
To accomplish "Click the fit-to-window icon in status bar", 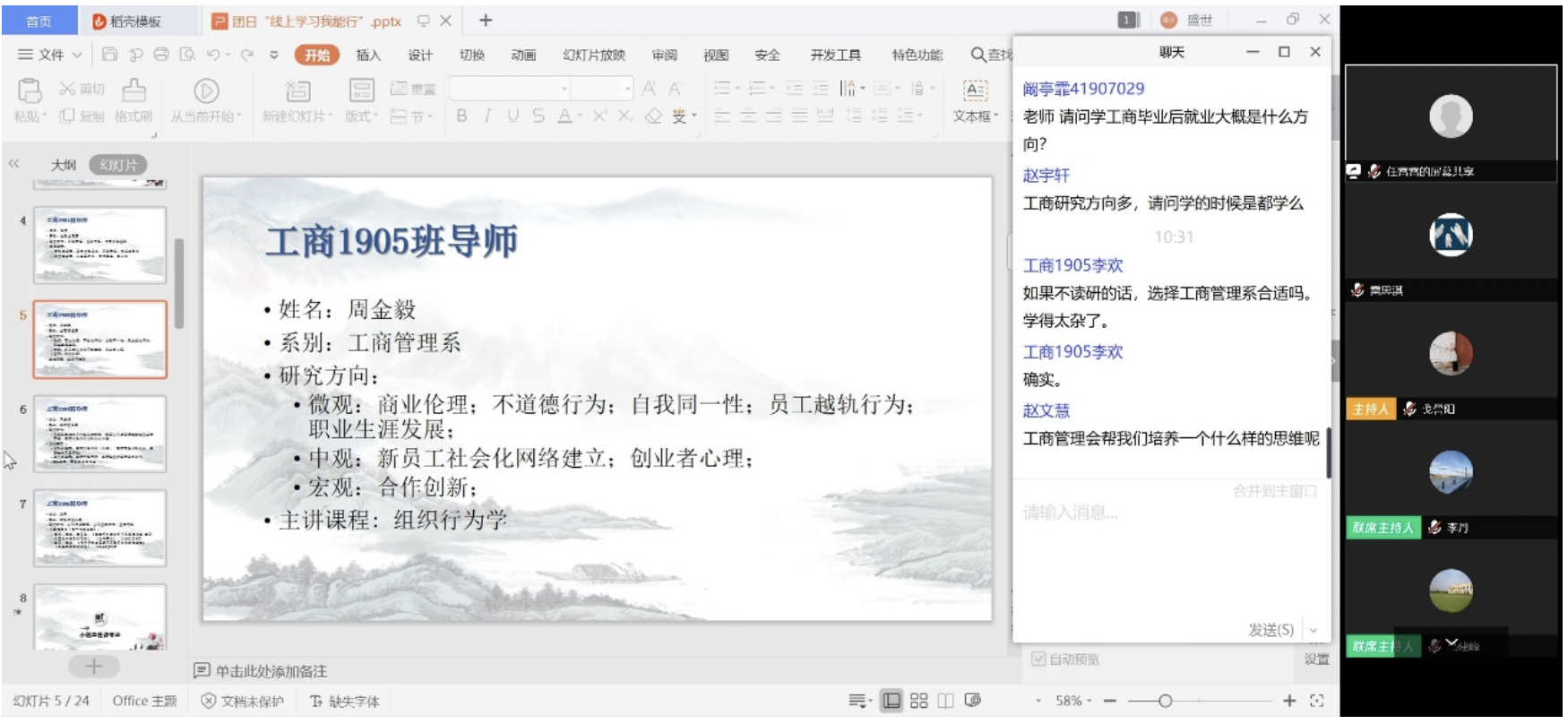I will (1316, 701).
